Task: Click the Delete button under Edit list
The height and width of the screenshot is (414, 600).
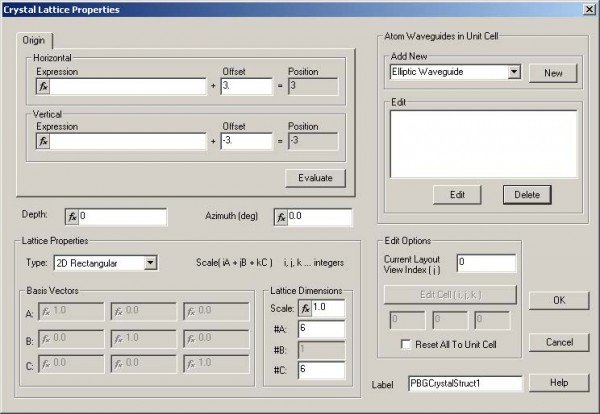Action: pyautogui.click(x=527, y=194)
